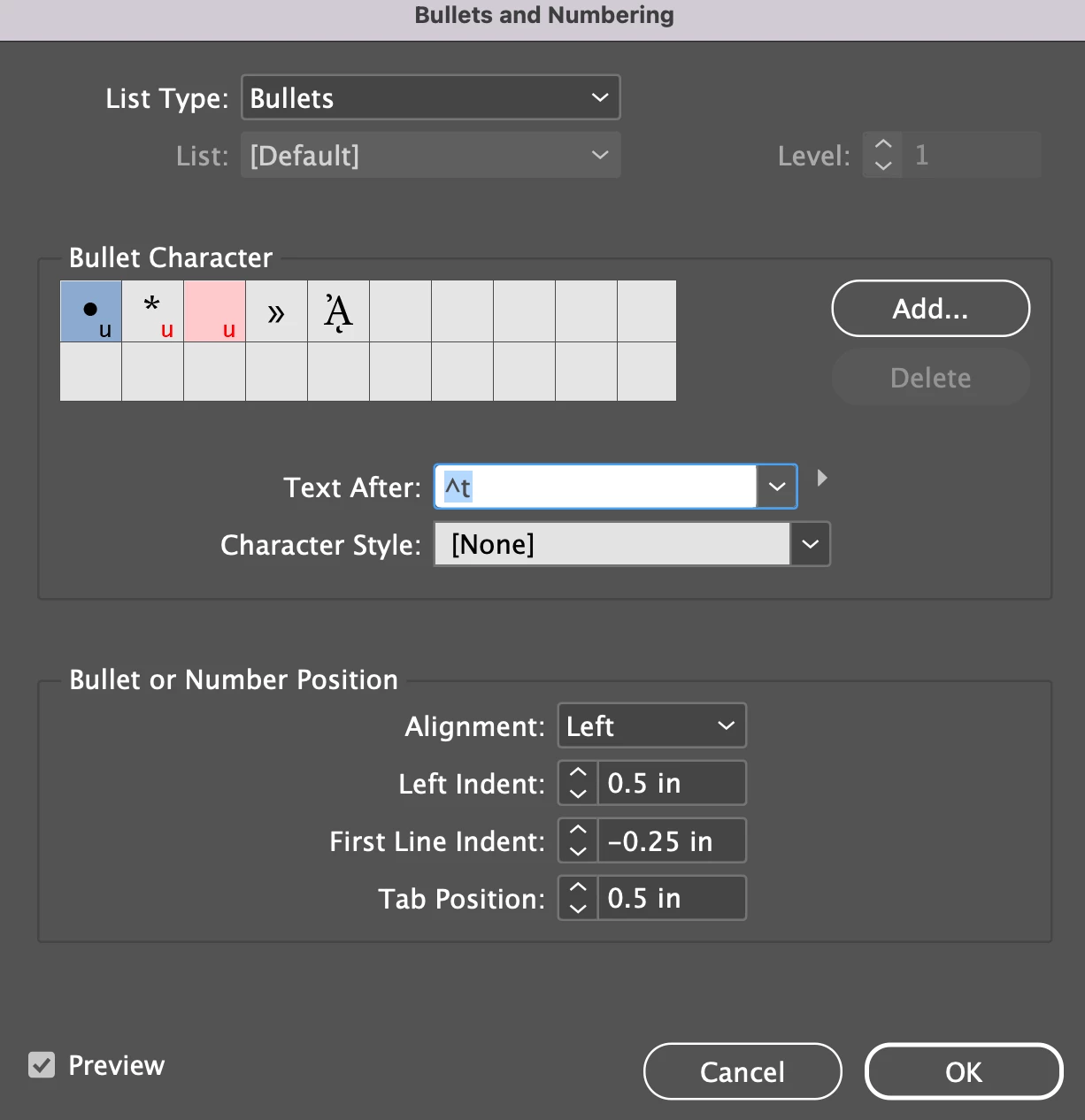Click the Add... button
The width and height of the screenshot is (1085, 1120).
tap(931, 309)
